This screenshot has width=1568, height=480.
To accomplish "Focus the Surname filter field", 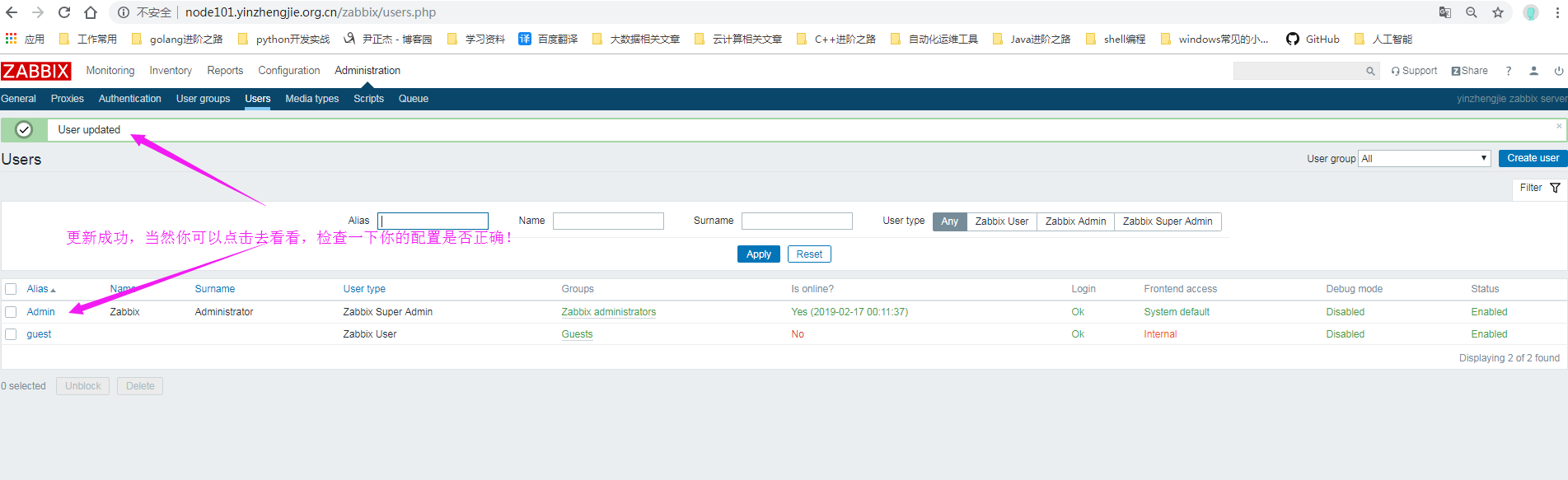I will pyautogui.click(x=797, y=221).
